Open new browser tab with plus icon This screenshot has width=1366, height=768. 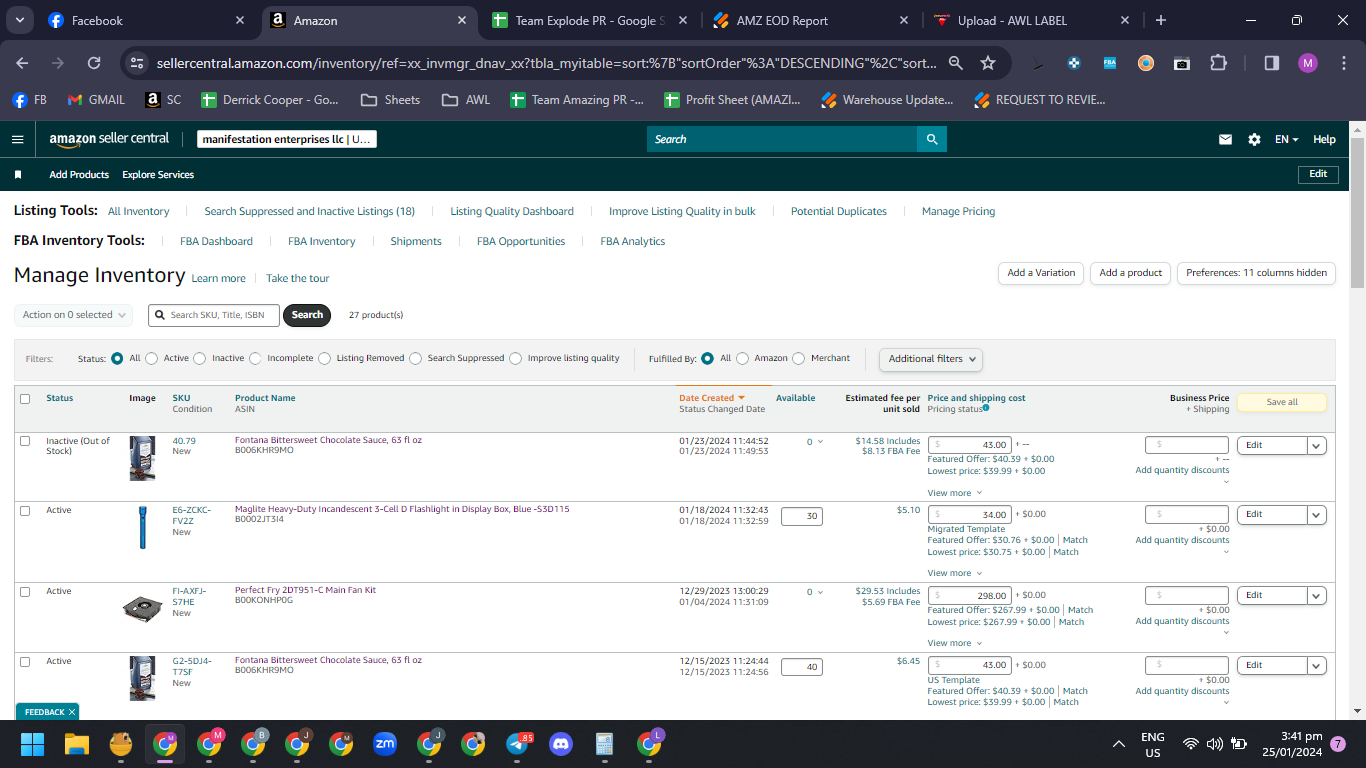(1160, 20)
